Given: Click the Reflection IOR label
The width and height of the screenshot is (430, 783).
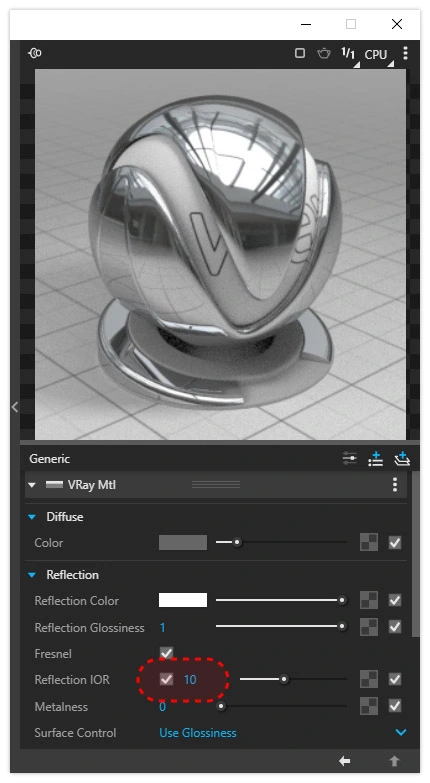Looking at the screenshot, I should pyautogui.click(x=72, y=680).
